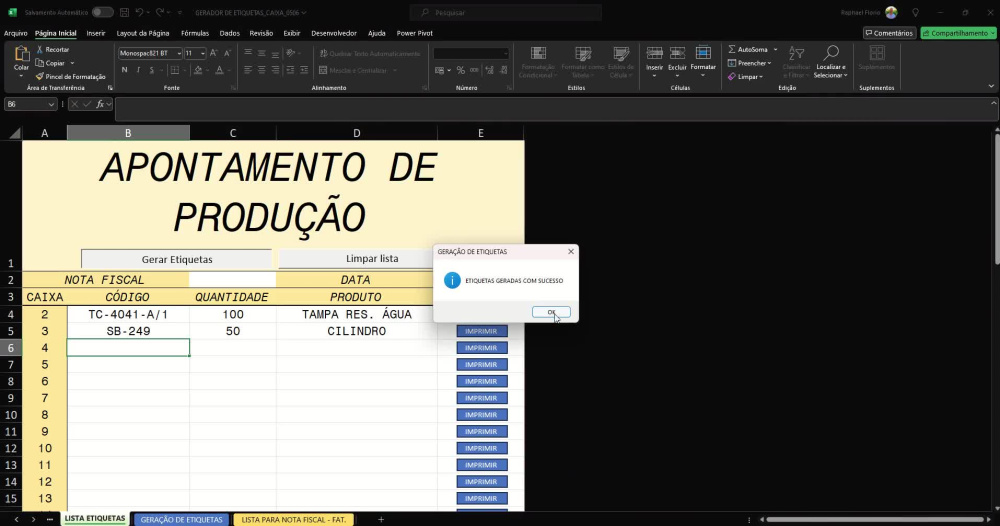Open the Preencher dropdown
This screenshot has width=1000, height=526.
[750, 63]
